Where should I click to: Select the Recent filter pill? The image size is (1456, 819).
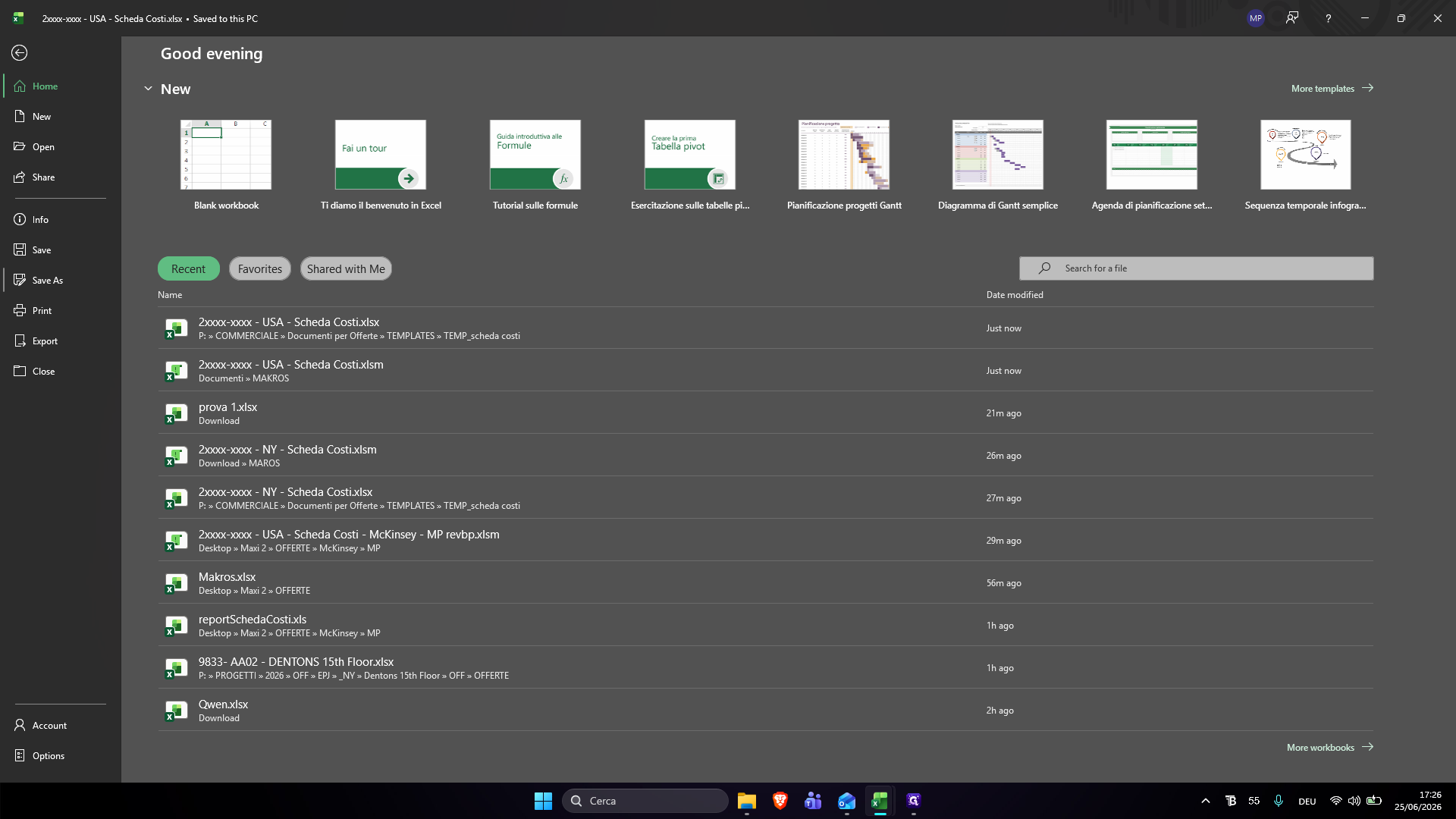(189, 268)
